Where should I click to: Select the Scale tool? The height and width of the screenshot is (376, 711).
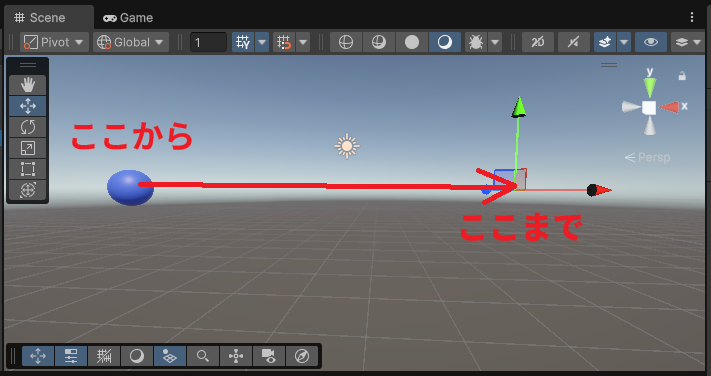(28, 148)
